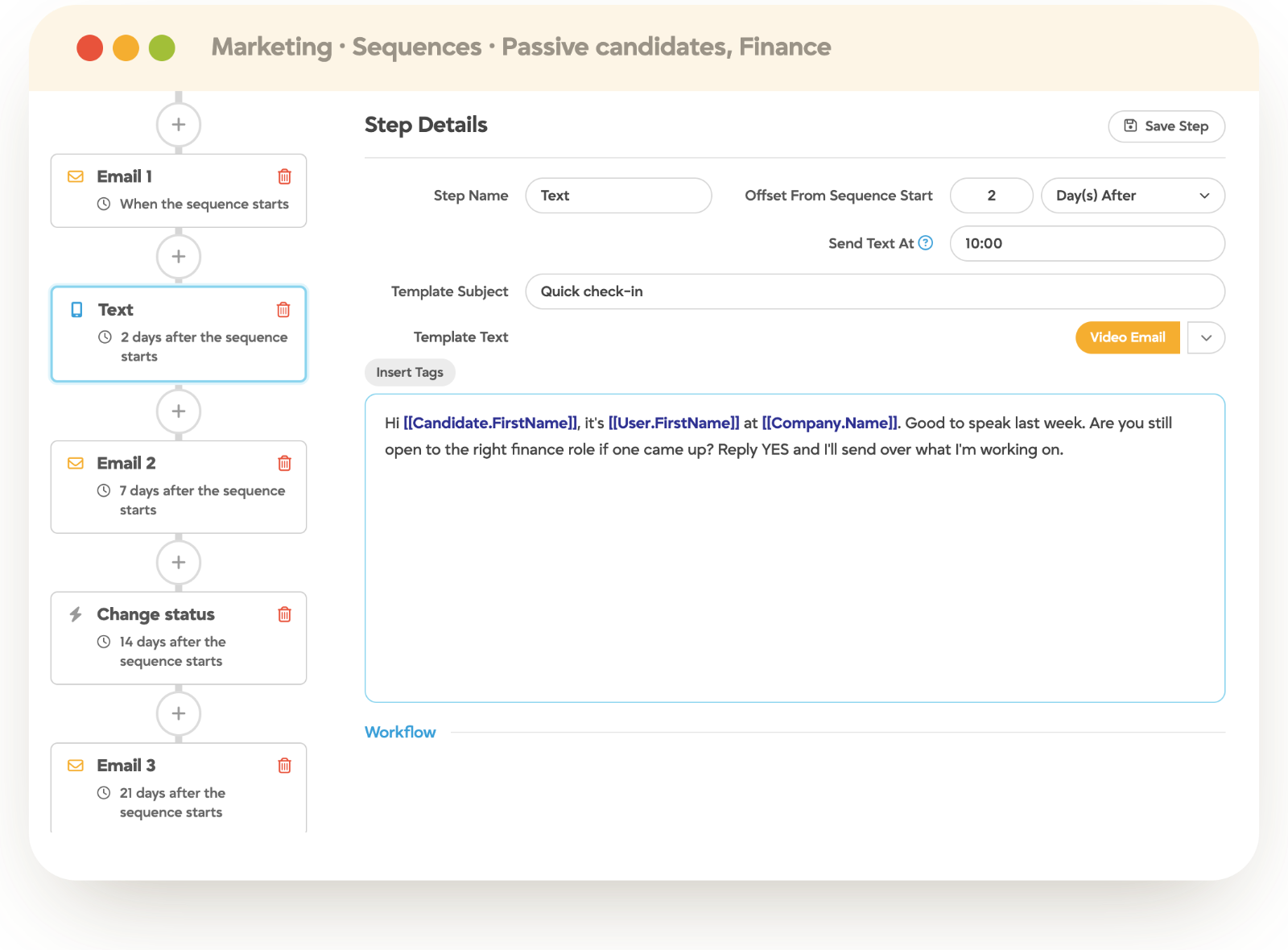Screen dimensions: 1288x950
Task: Edit the offset number field
Action: point(991,196)
